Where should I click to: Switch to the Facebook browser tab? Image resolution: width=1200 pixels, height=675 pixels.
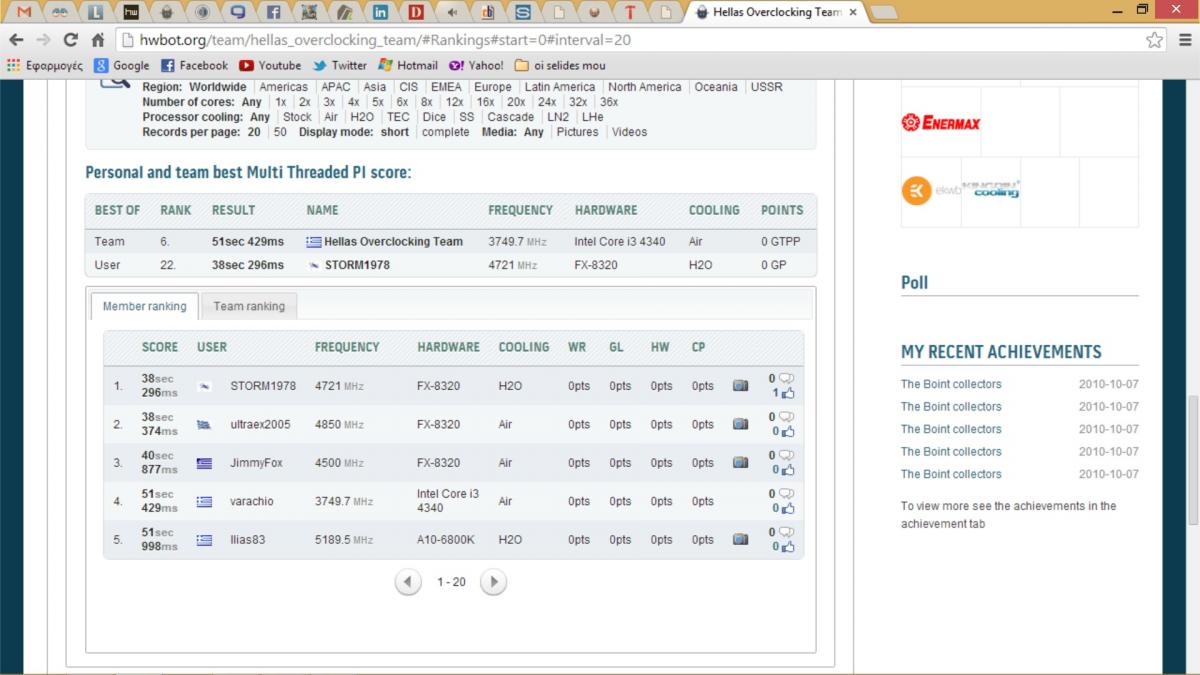pos(272,13)
